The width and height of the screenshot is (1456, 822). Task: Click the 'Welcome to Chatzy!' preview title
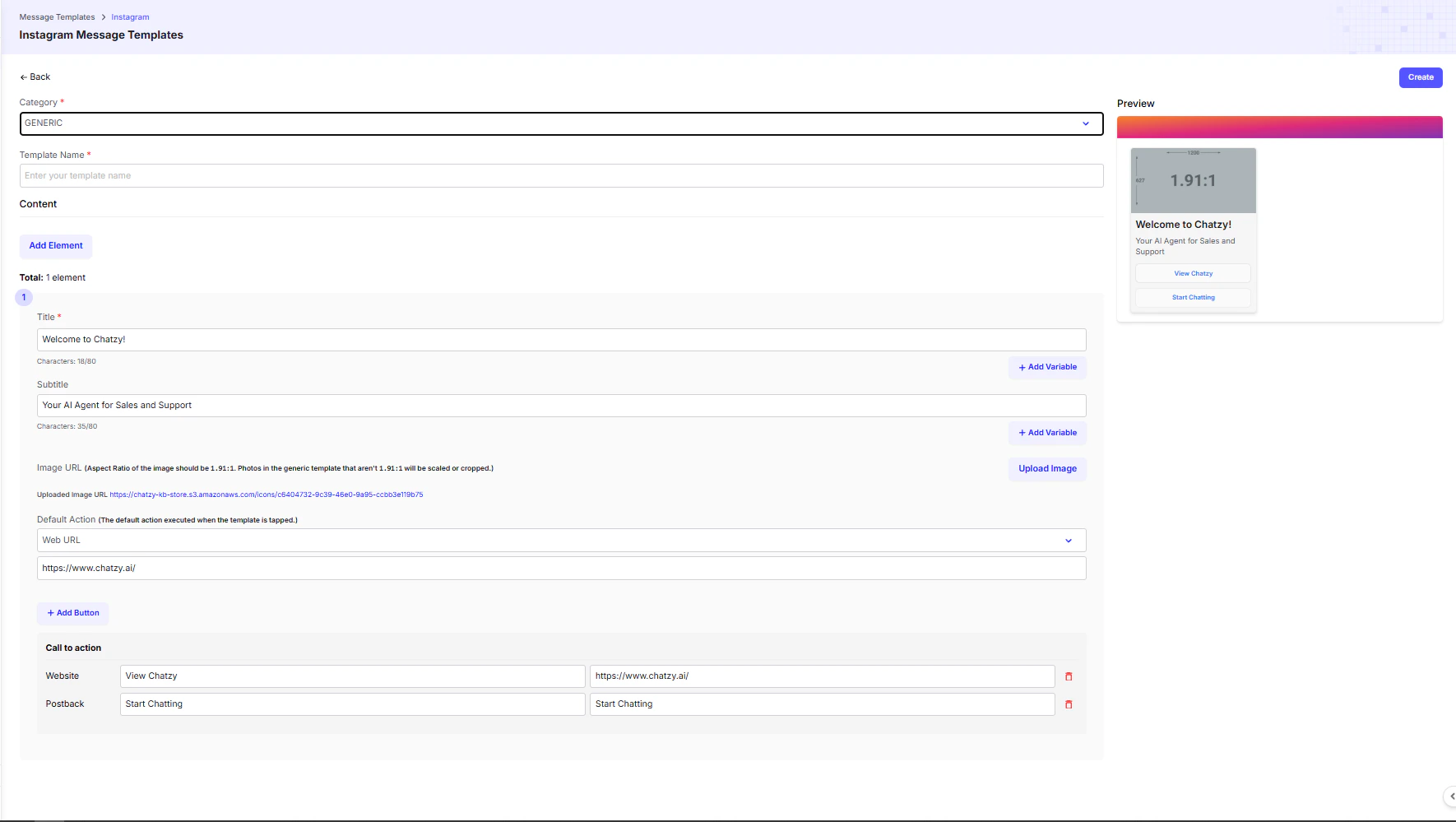click(1183, 225)
